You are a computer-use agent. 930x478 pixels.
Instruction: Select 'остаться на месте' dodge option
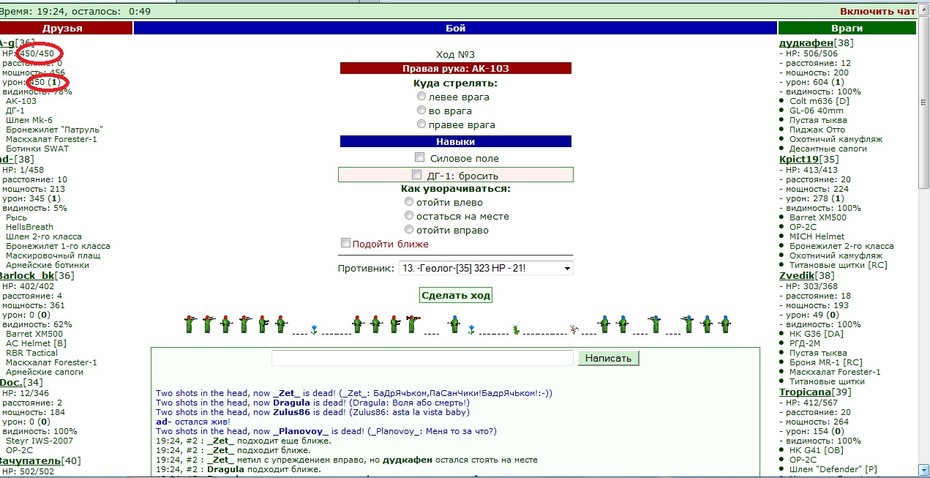(x=409, y=216)
